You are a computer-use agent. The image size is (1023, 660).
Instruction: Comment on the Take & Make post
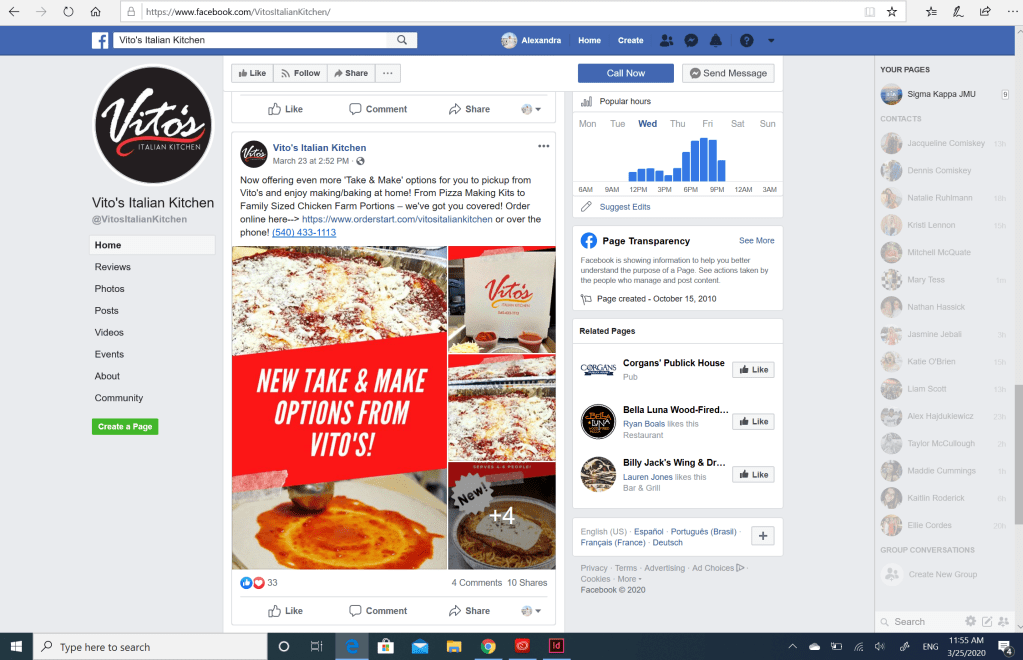(378, 611)
